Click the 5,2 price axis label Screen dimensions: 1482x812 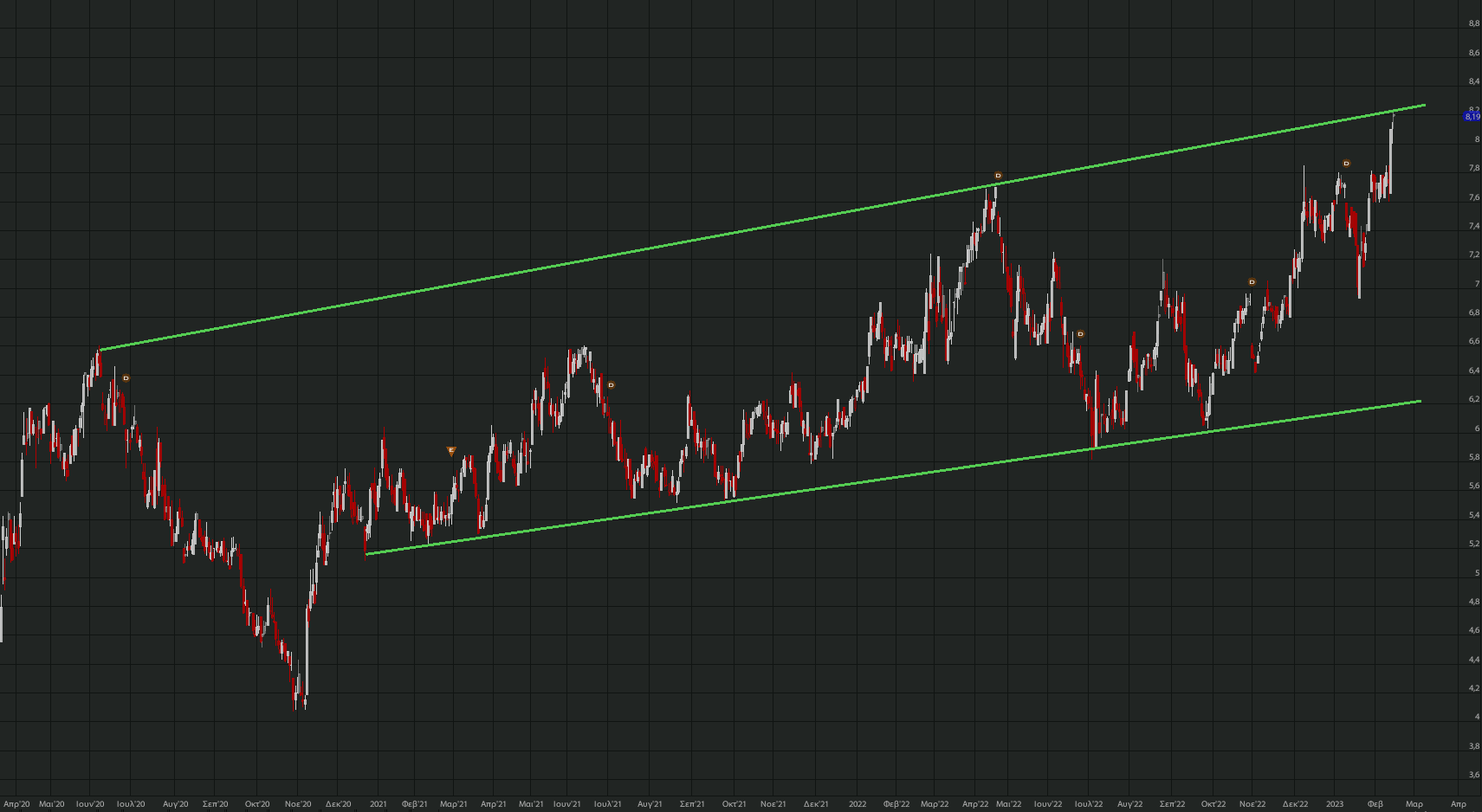click(1474, 545)
